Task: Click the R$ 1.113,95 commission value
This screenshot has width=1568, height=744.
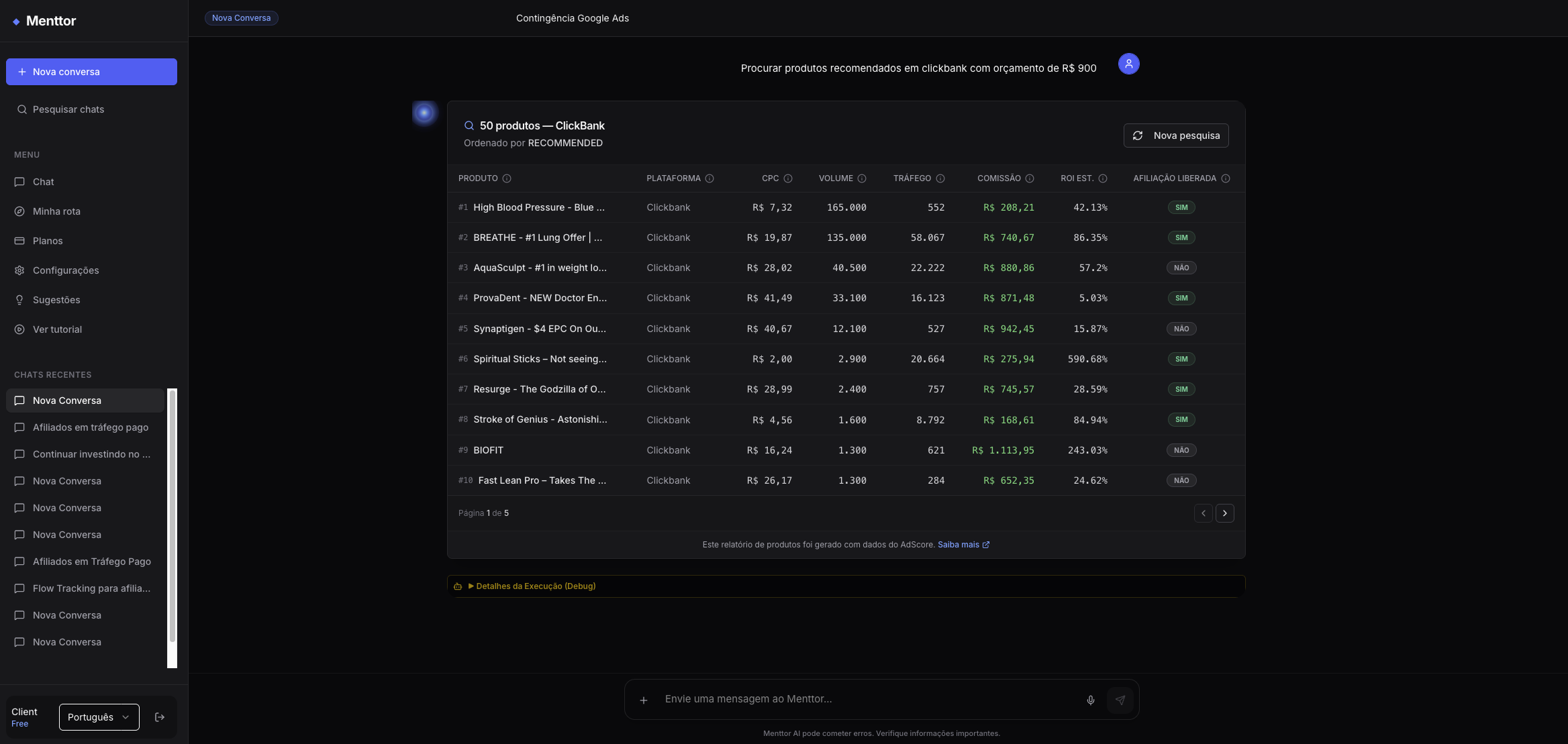Action: tap(1003, 450)
